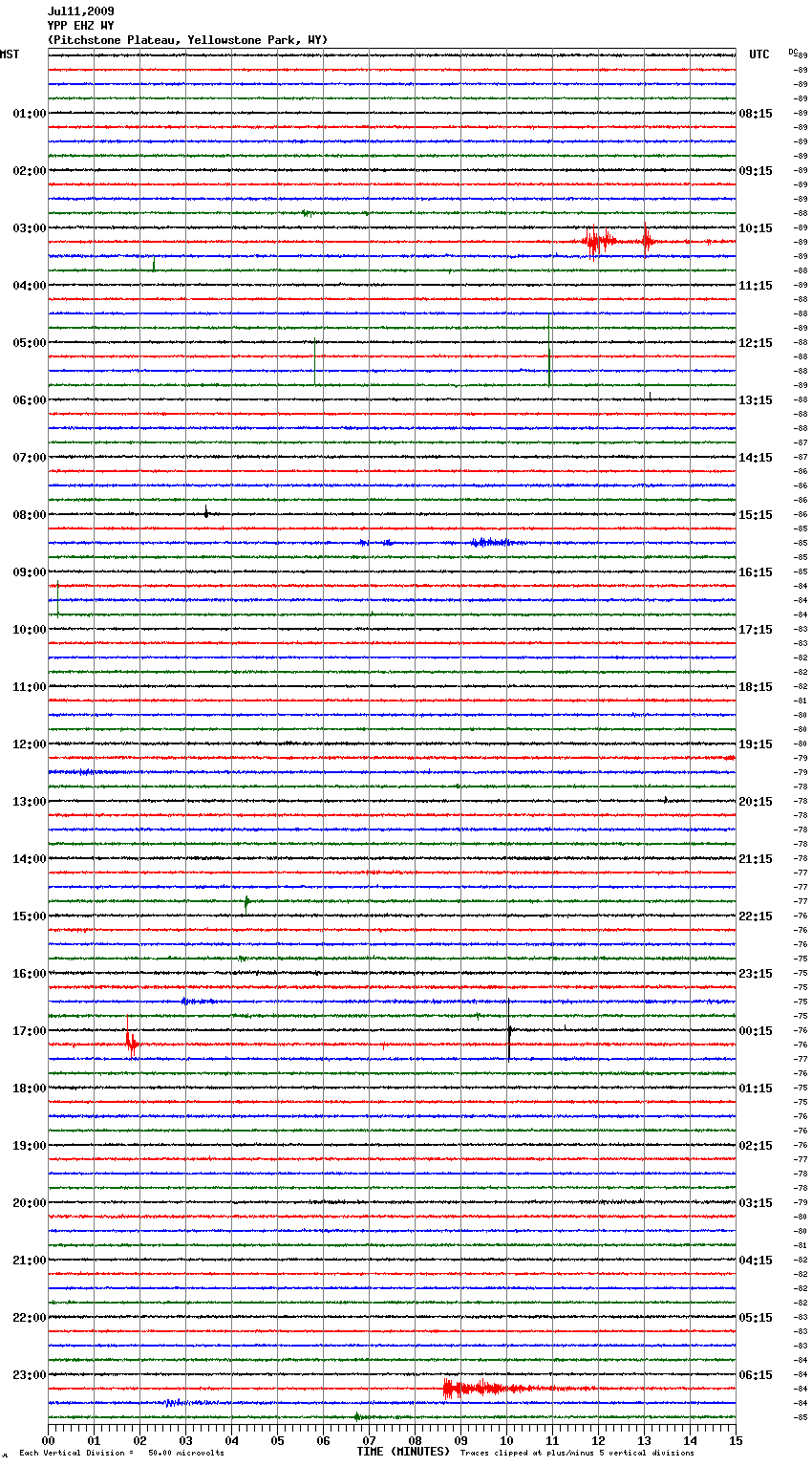Click the Pitchstone Plateau, Yellowstone Park location title

coord(187,40)
